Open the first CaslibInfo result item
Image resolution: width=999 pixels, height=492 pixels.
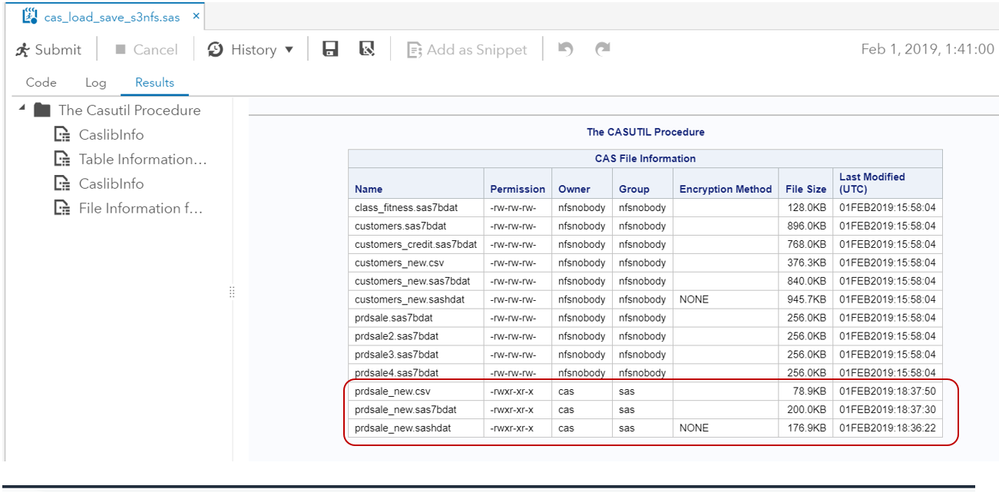click(111, 135)
